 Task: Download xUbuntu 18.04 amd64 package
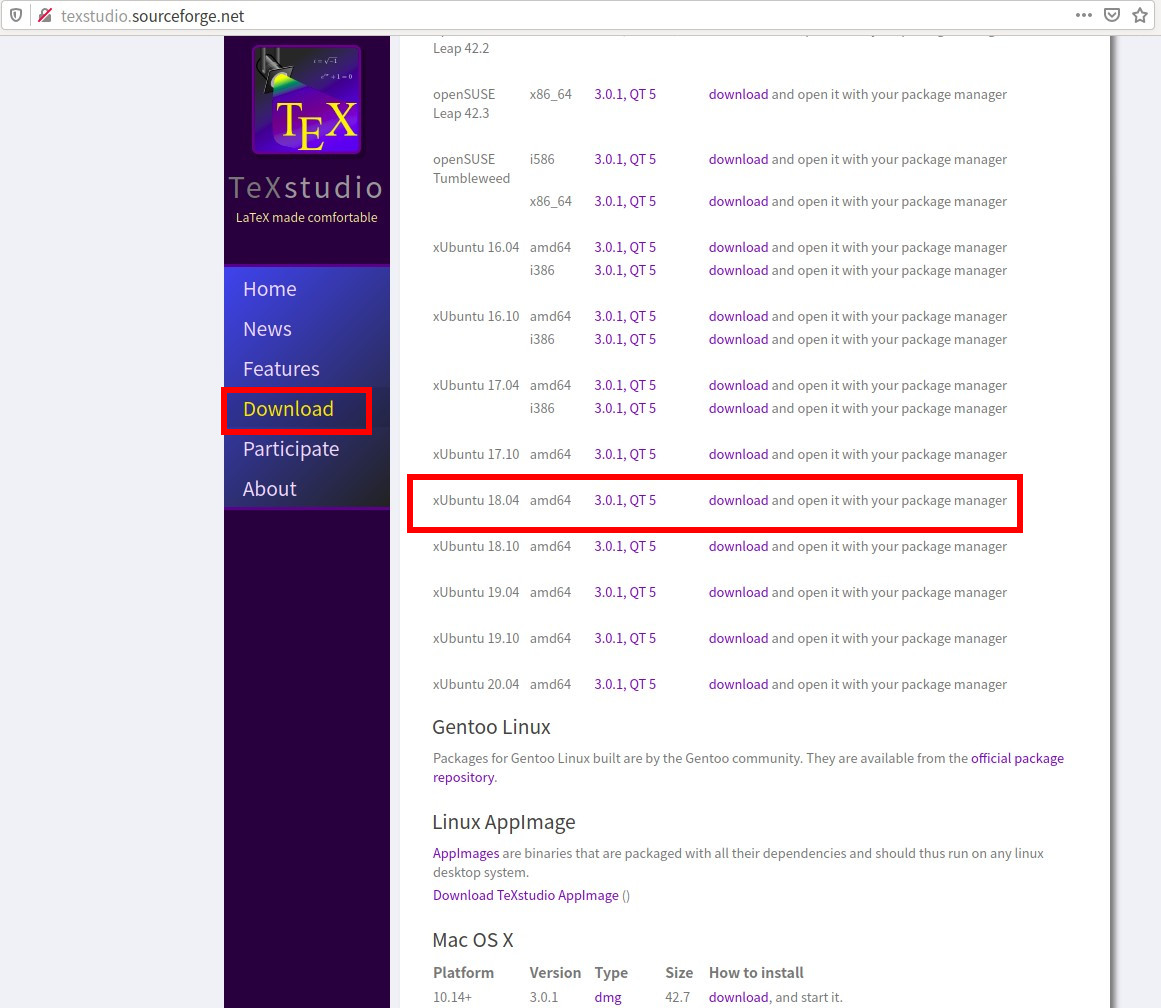tap(738, 501)
